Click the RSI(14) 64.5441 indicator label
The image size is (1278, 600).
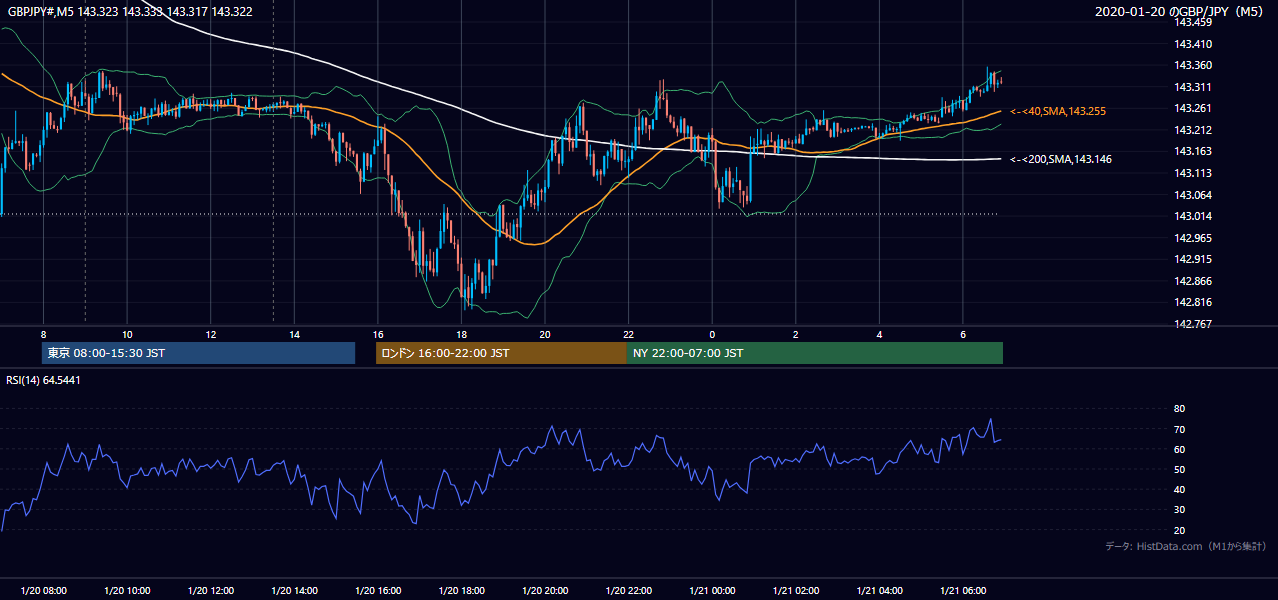[x=44, y=380]
